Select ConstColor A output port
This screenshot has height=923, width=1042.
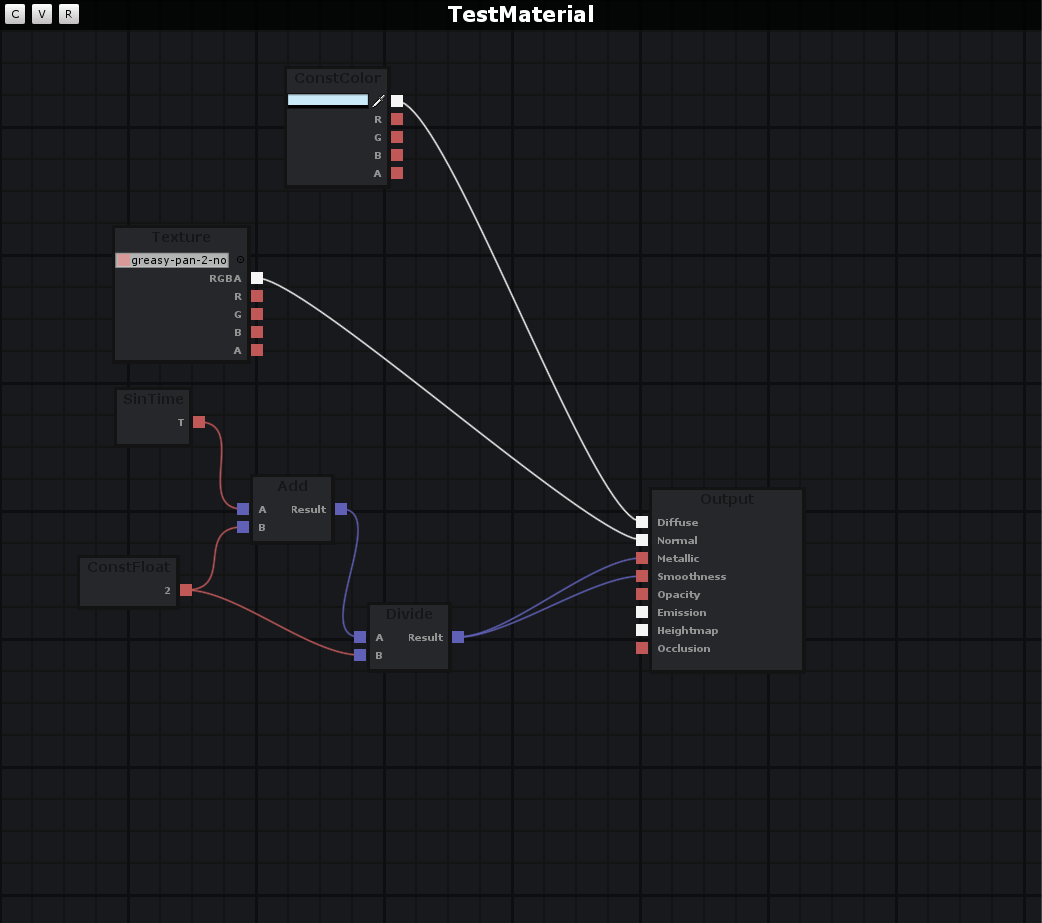click(397, 173)
